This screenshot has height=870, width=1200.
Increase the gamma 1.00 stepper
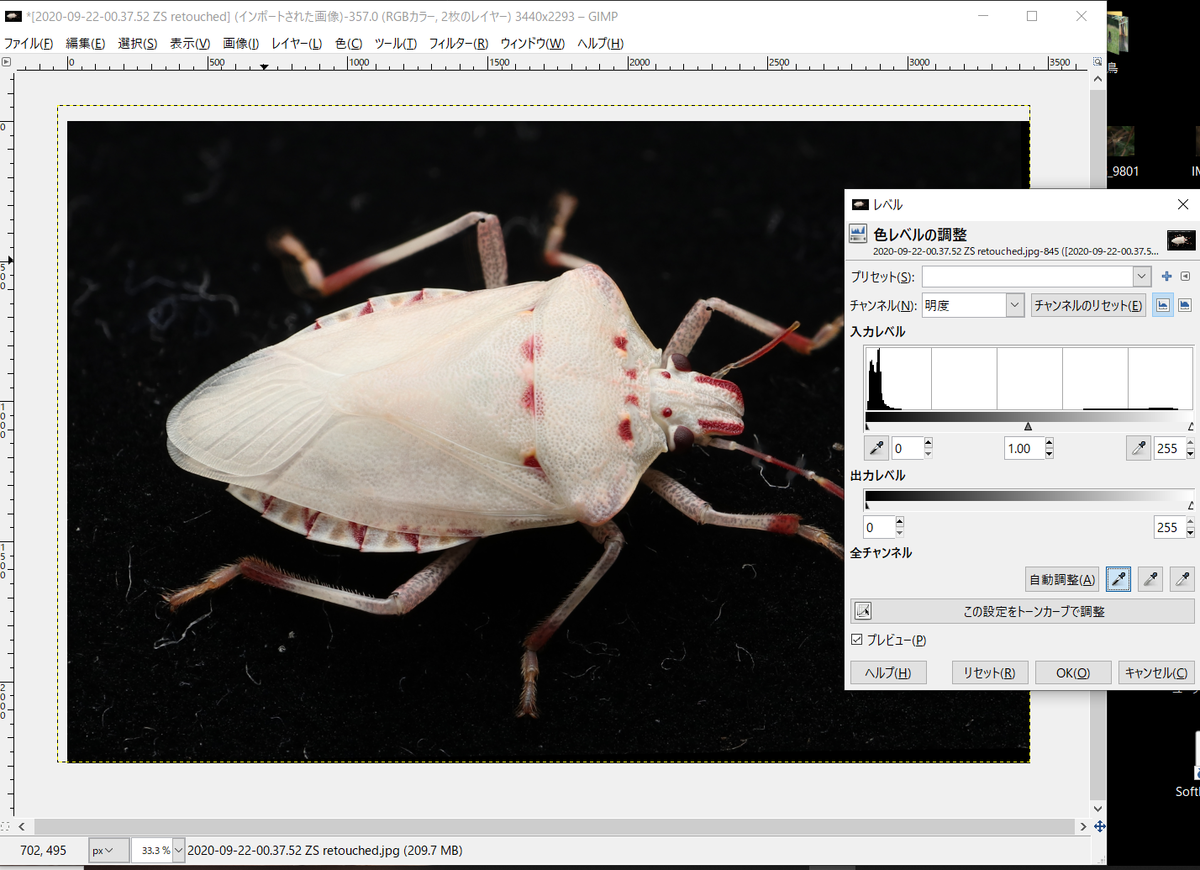1049,443
